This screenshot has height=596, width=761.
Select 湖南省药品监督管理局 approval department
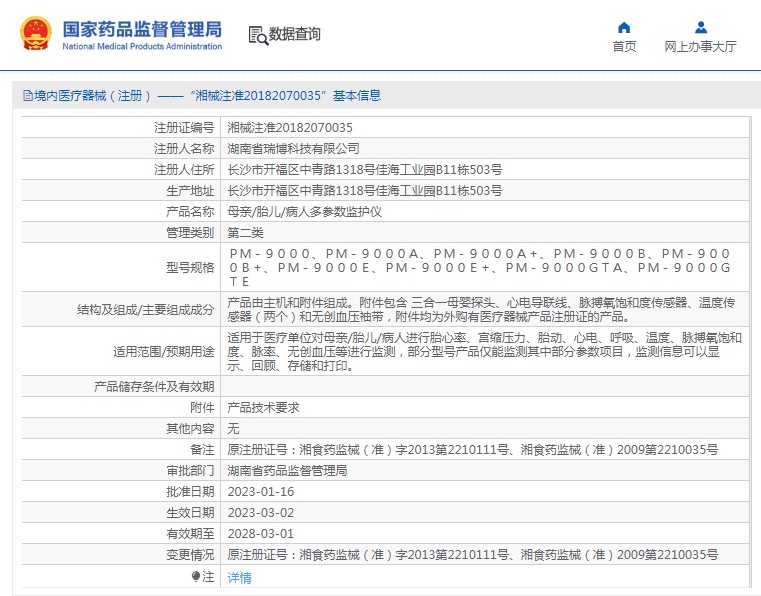tap(287, 471)
